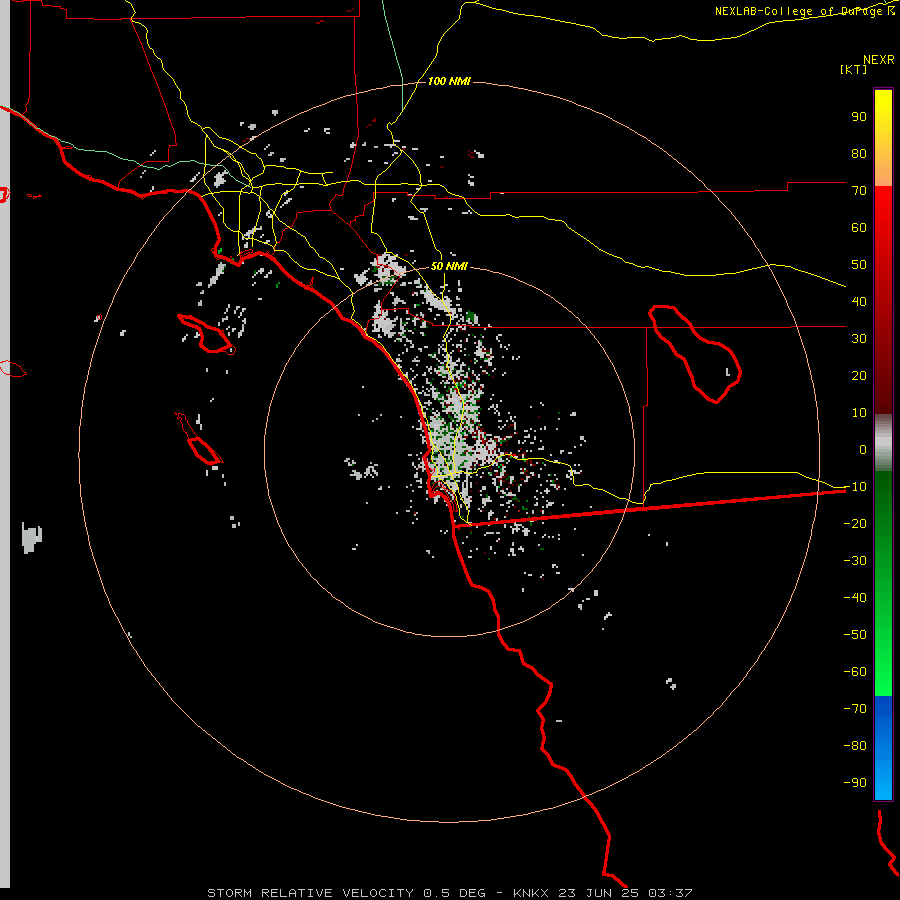This screenshot has height=900, width=900.
Task: Click the -30 value on the velocity scale
Action: pyautogui.click(x=855, y=561)
